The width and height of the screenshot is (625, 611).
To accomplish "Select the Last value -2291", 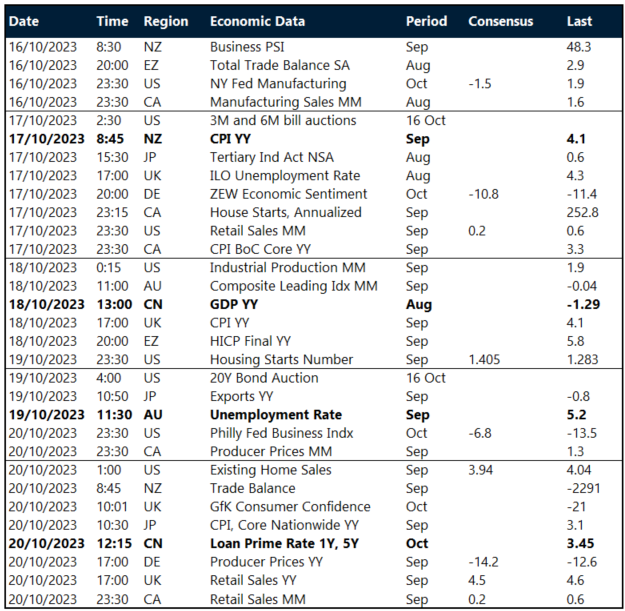I will point(583,488).
